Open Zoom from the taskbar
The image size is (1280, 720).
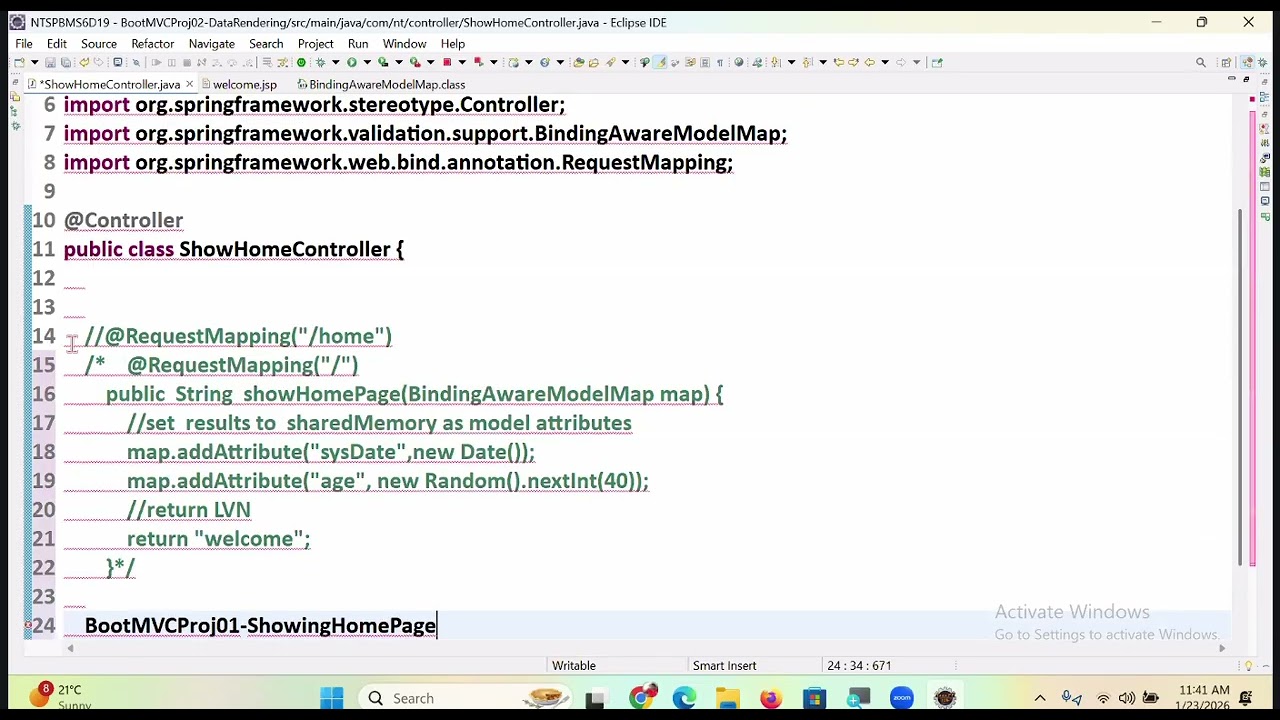click(x=902, y=698)
